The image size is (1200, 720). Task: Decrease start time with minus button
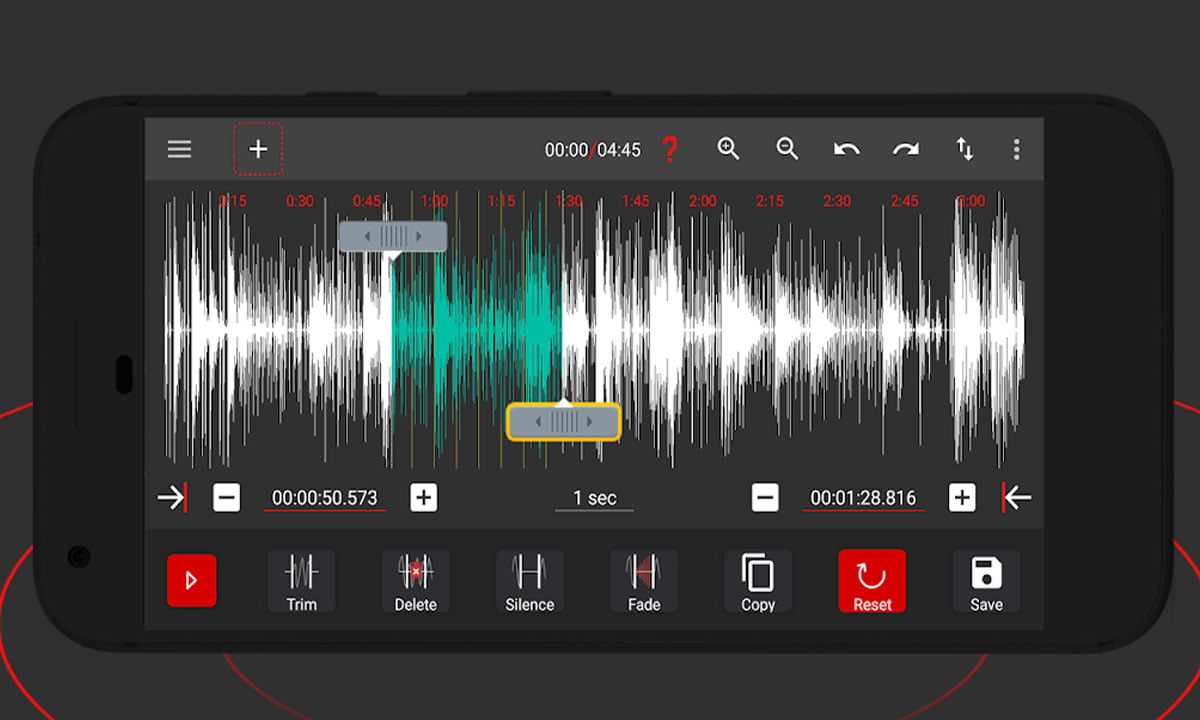point(227,497)
